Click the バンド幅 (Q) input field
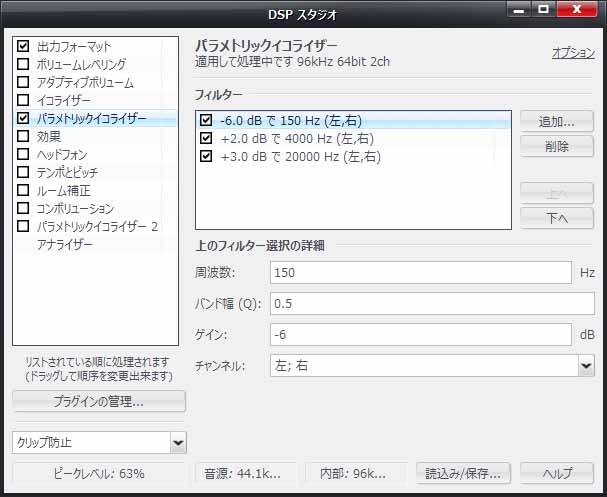This screenshot has height=497, width=607. click(432, 303)
